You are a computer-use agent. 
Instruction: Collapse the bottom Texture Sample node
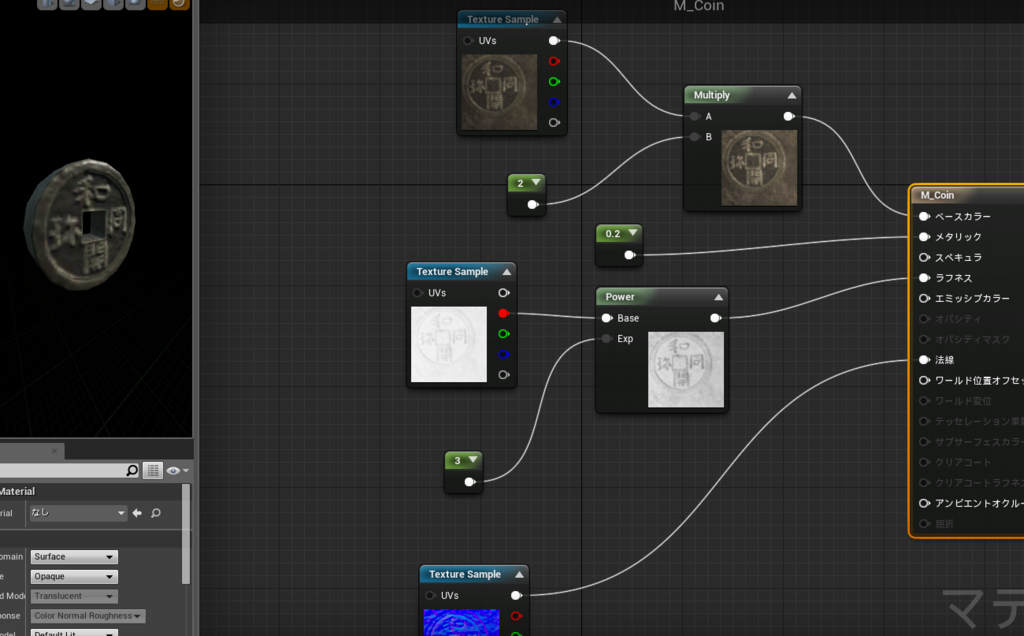[x=519, y=574]
